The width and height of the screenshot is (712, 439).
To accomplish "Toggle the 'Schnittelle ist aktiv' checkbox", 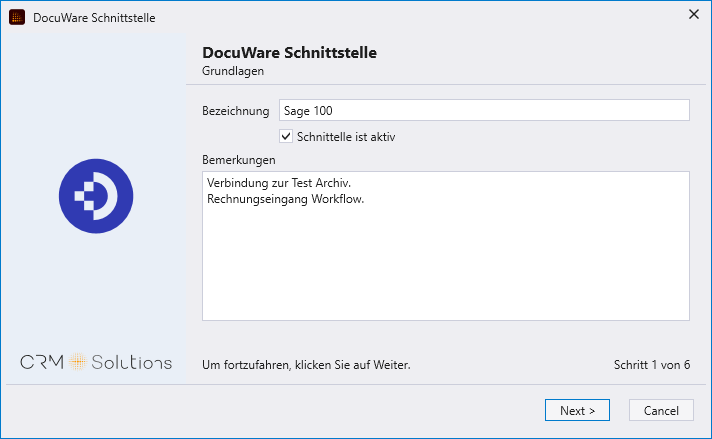I will click(286, 136).
